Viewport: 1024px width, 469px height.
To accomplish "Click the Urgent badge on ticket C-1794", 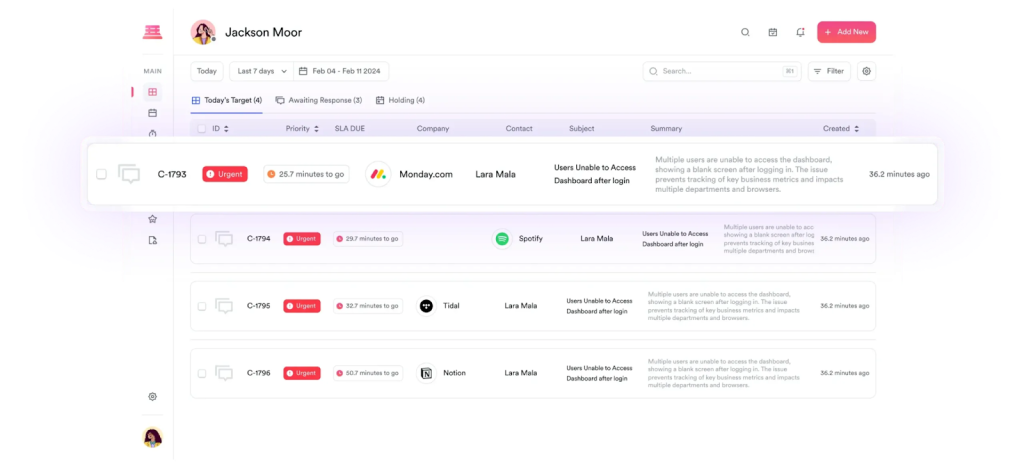I will (x=302, y=239).
